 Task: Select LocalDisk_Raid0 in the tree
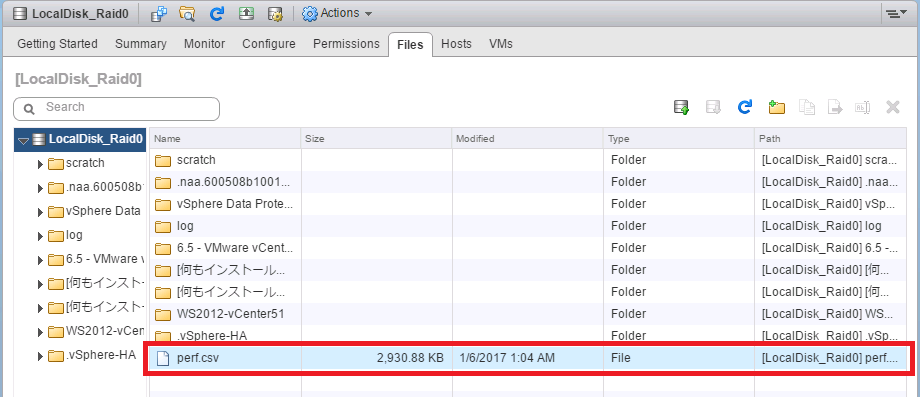(x=96, y=139)
